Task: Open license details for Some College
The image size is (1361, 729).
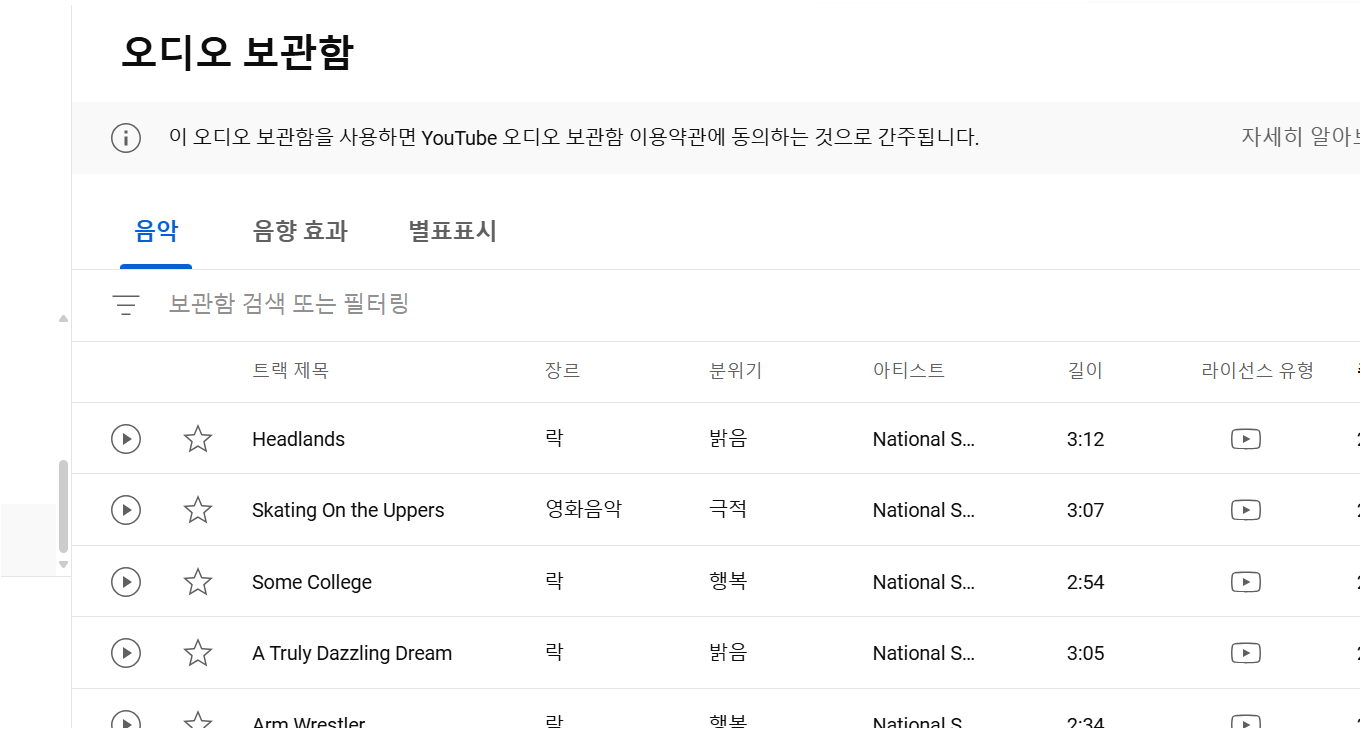Action: (x=1245, y=581)
